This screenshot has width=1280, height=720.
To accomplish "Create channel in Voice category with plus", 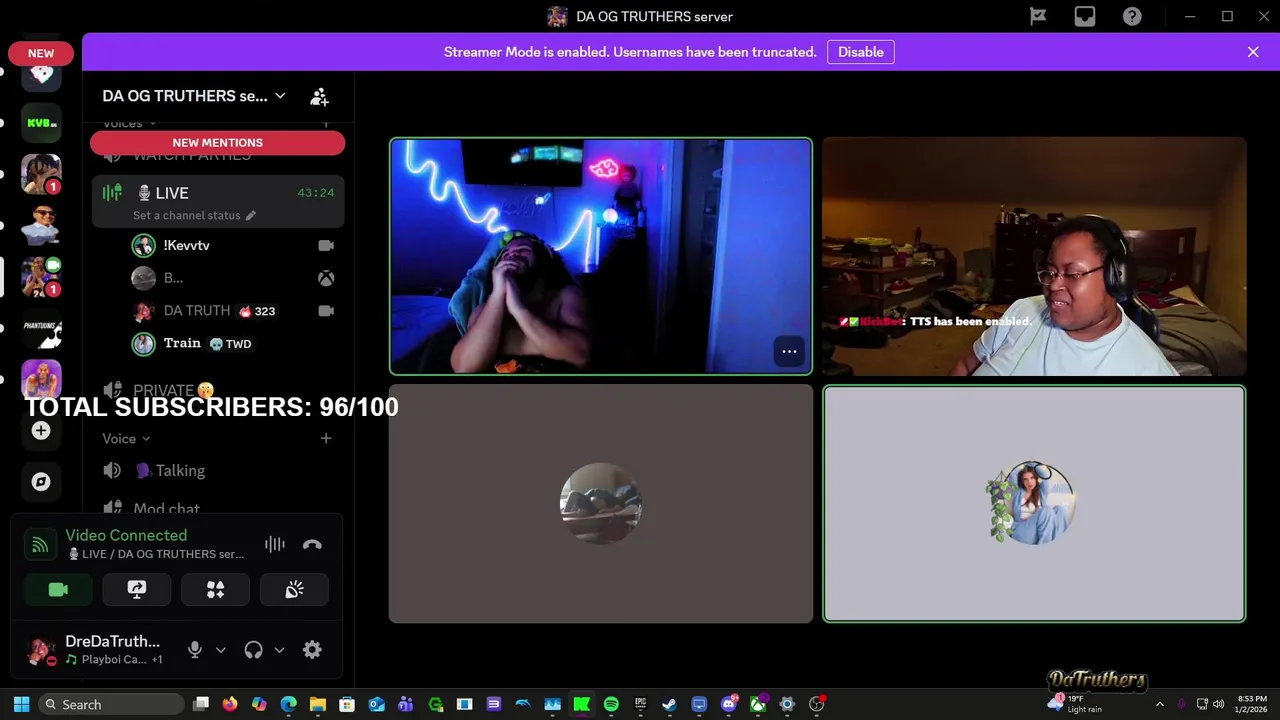I will pos(325,438).
